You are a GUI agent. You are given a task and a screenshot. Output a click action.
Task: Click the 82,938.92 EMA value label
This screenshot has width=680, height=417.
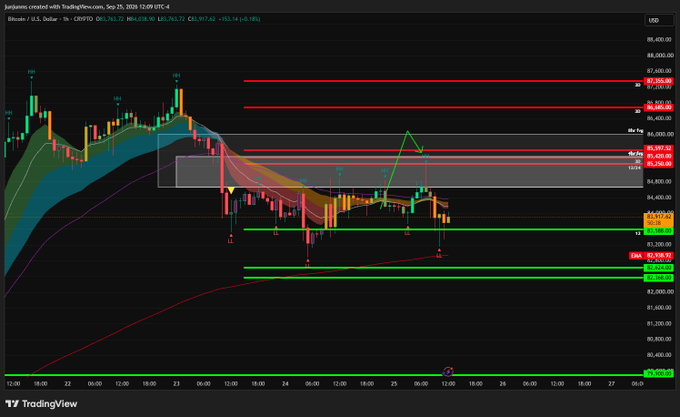pyautogui.click(x=659, y=256)
